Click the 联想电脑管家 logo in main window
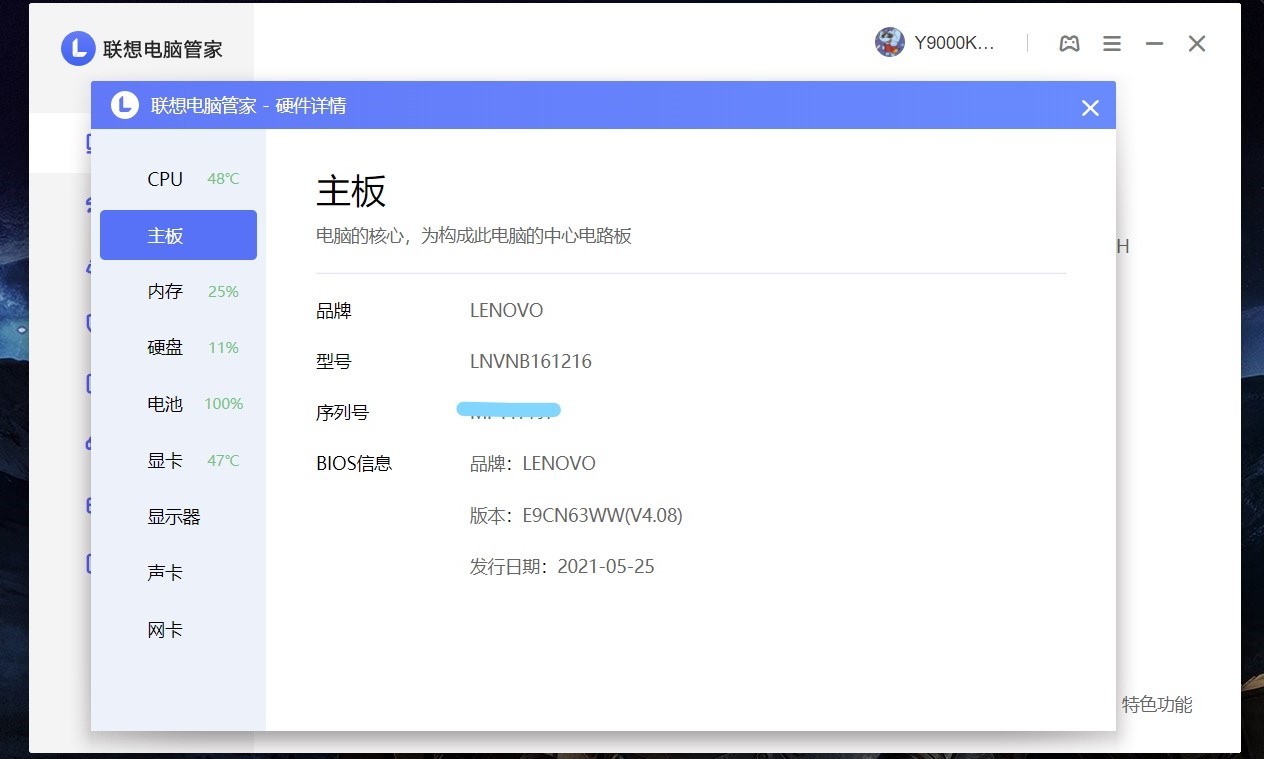Screen dimensions: 1264x759 (78, 48)
